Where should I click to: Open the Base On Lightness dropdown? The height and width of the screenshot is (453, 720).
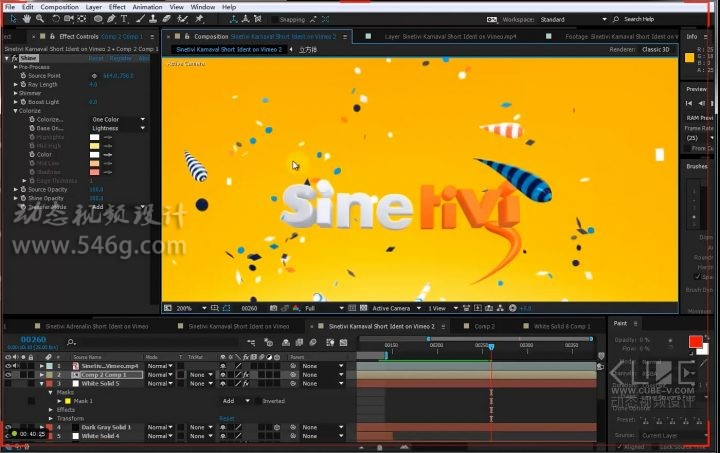(x=118, y=128)
